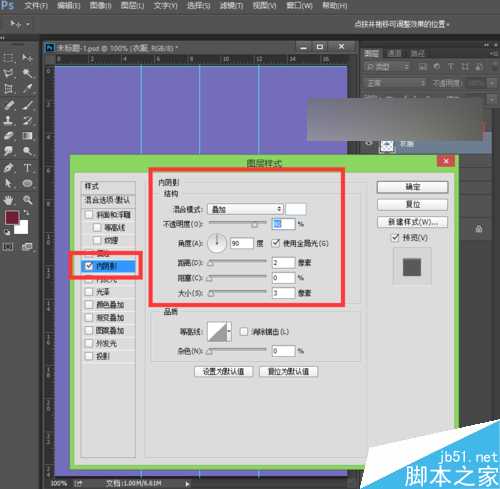Select the Rectangular Marquee tool
500x489 pixels.
click(8, 58)
